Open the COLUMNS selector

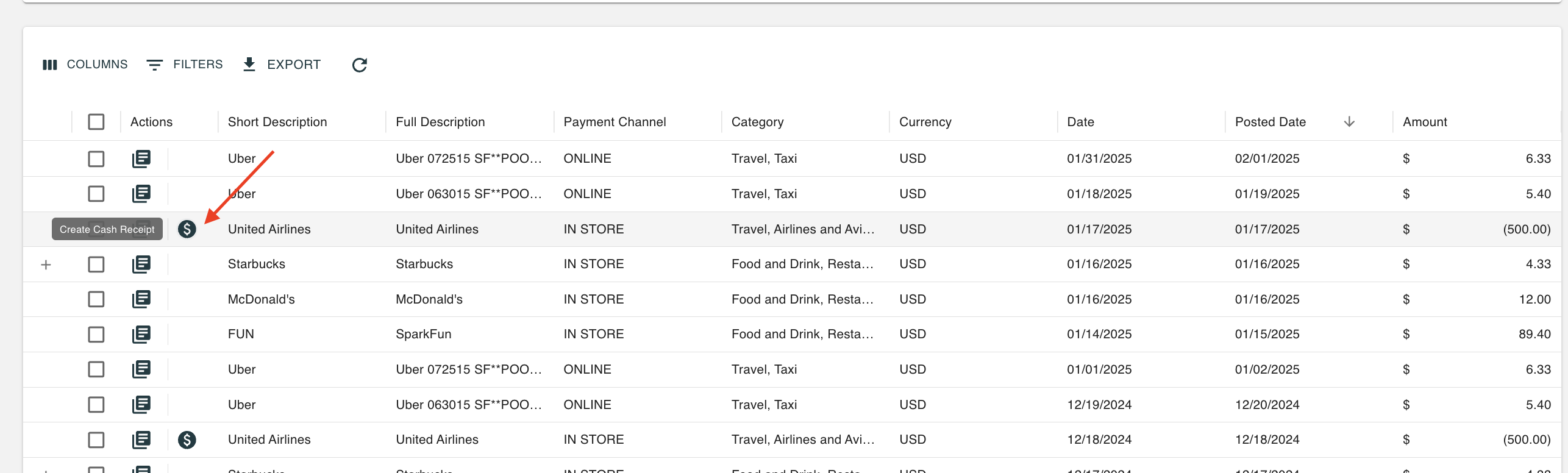[x=85, y=65]
